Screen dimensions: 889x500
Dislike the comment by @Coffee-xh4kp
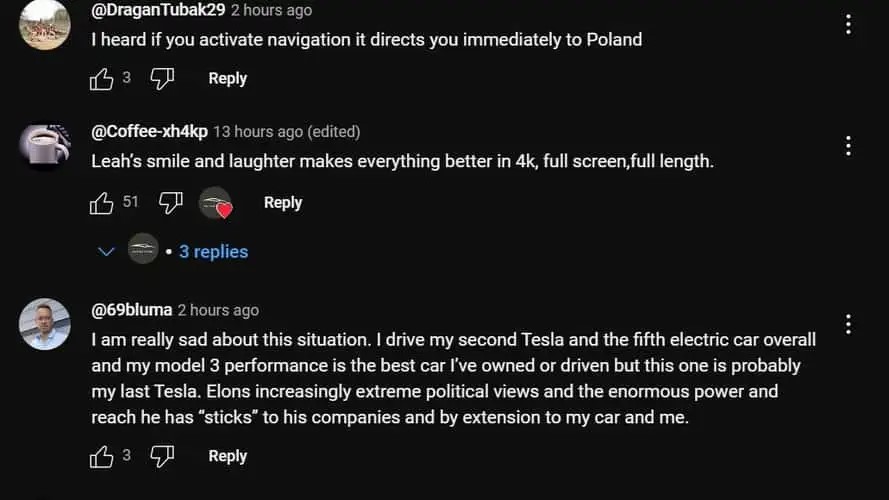tap(171, 203)
